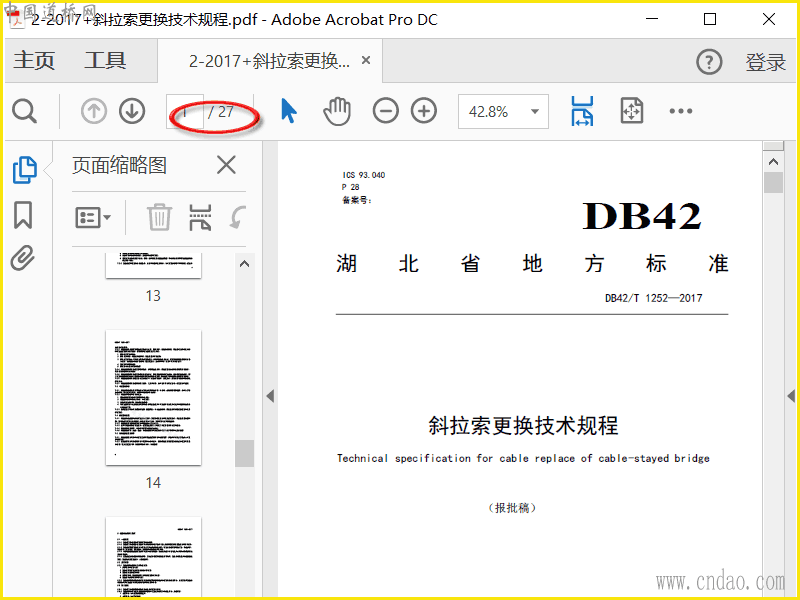Switch to the 工具 tab

click(x=105, y=60)
